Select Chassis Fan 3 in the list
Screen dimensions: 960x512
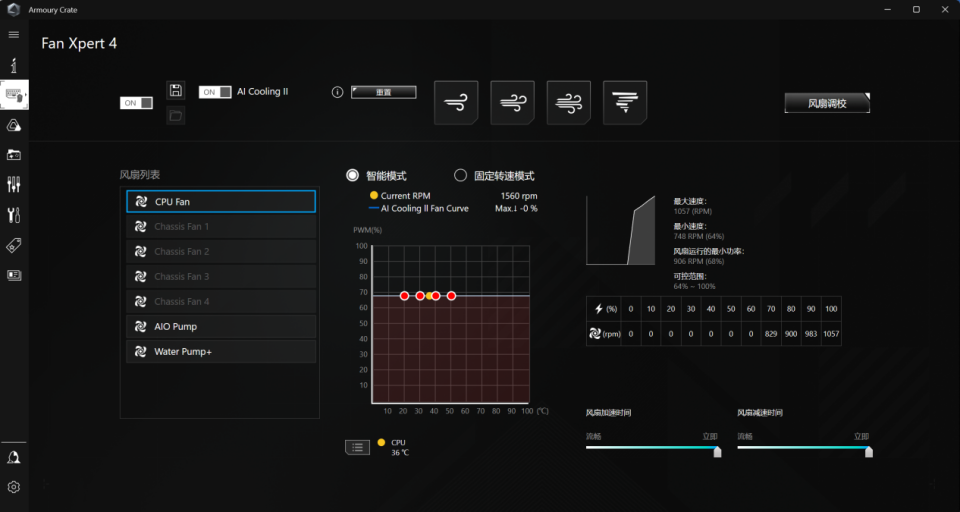click(x=221, y=277)
